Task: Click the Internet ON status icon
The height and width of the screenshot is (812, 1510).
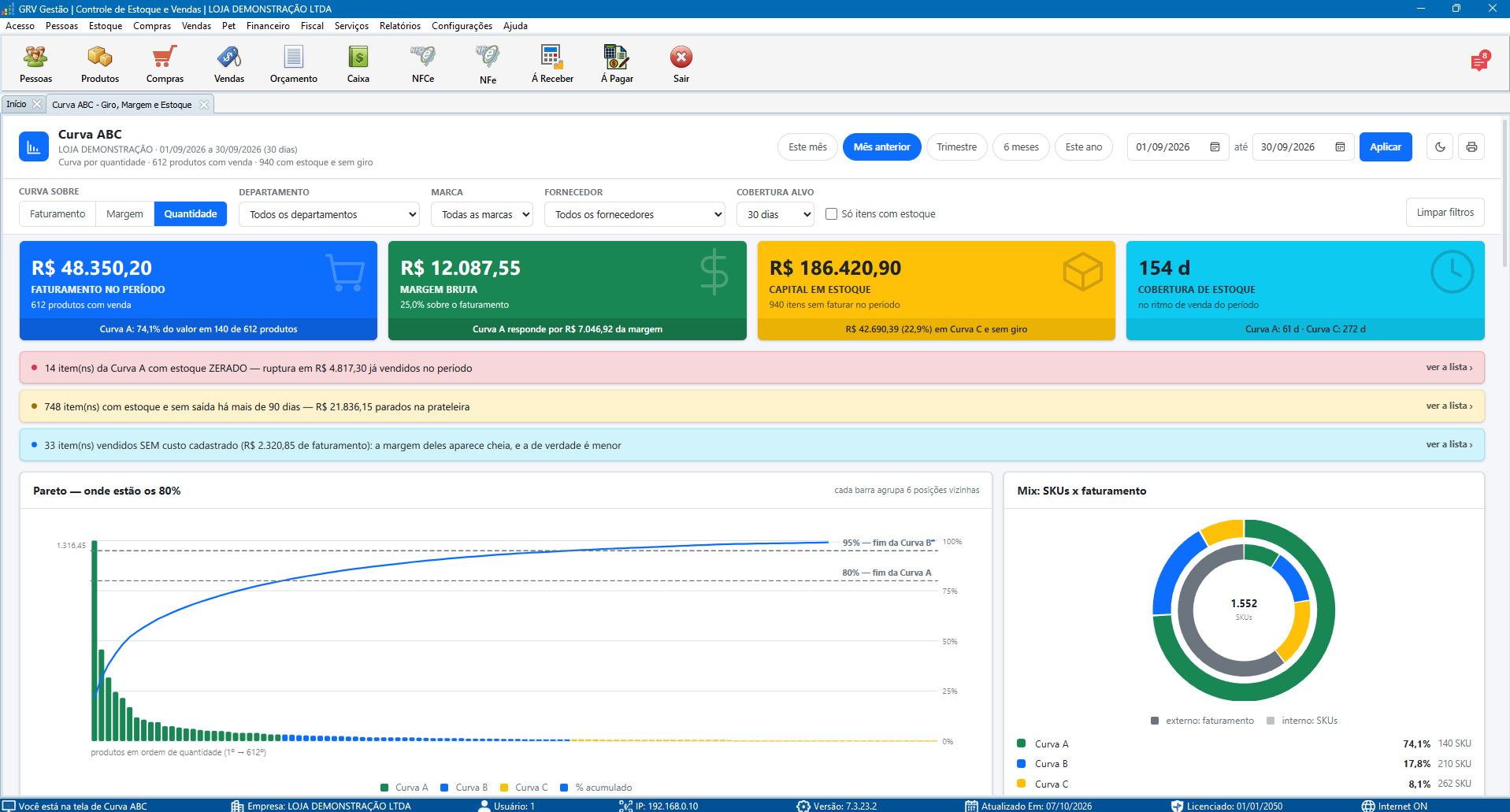Action: [1368, 806]
